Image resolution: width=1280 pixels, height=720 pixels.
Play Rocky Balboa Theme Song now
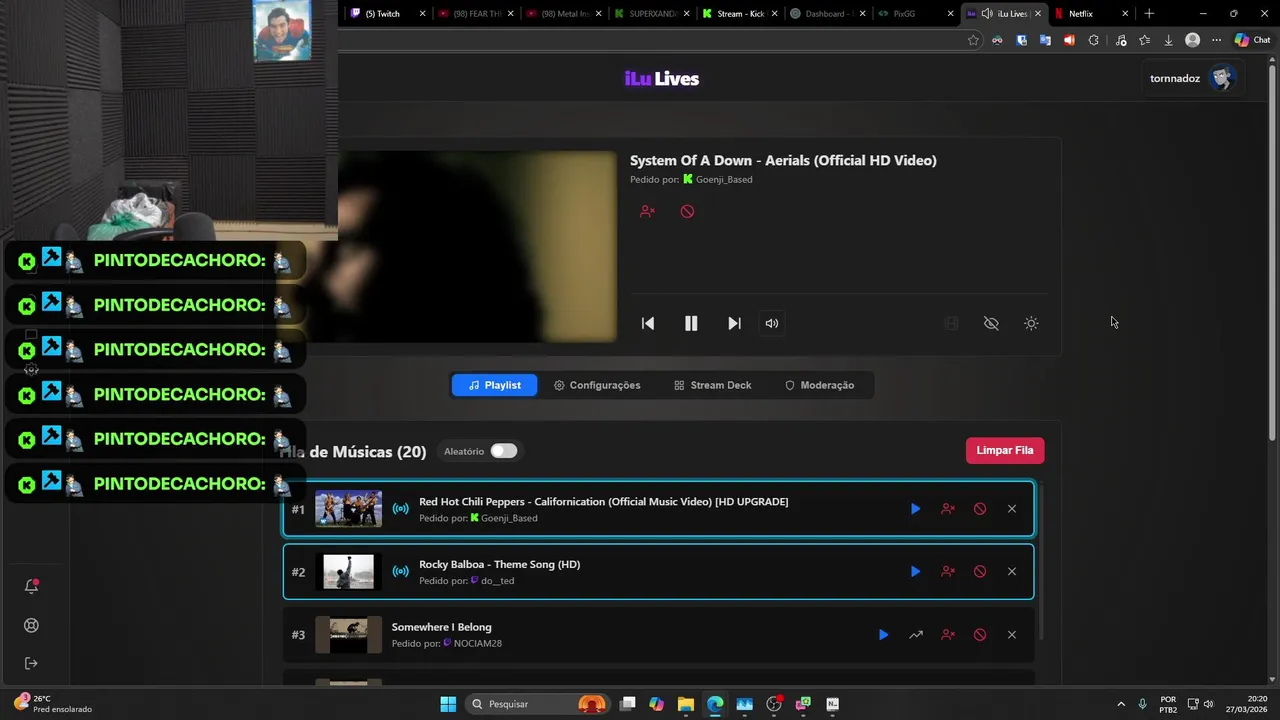(x=915, y=572)
